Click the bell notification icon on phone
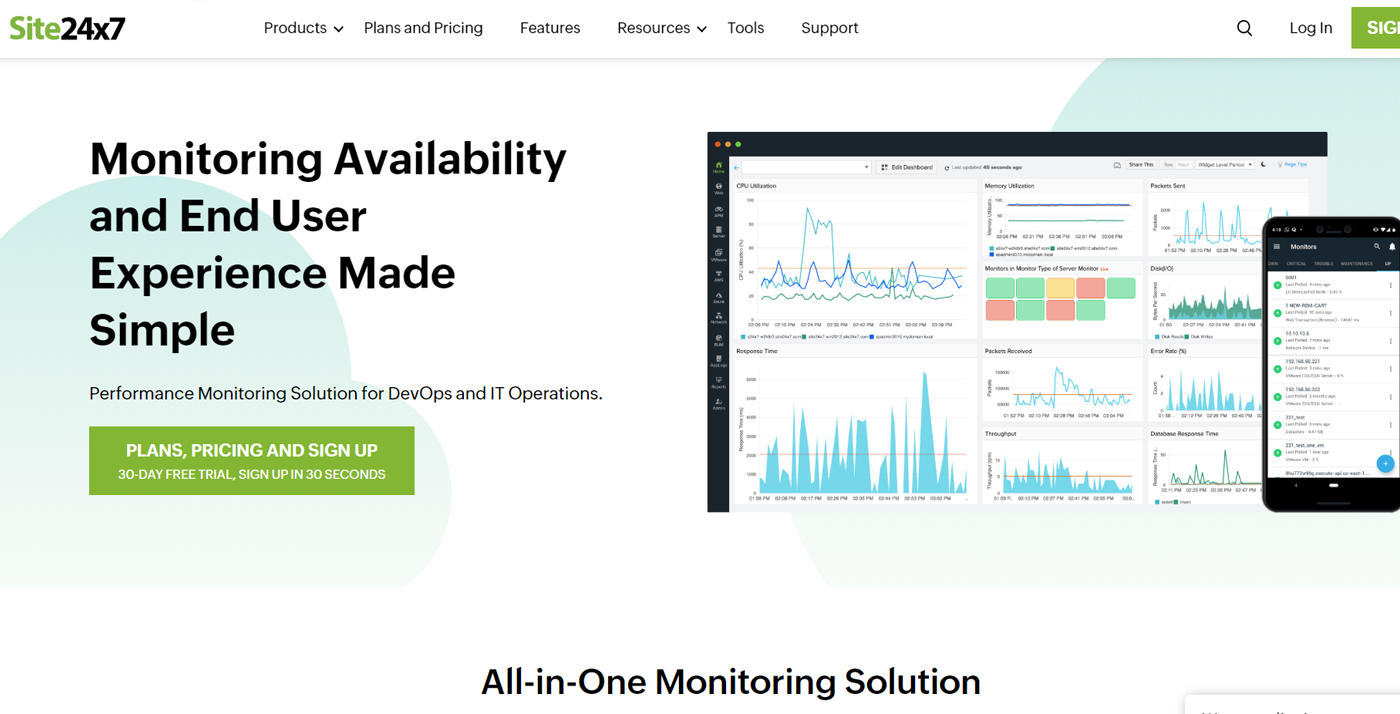 [x=1391, y=246]
